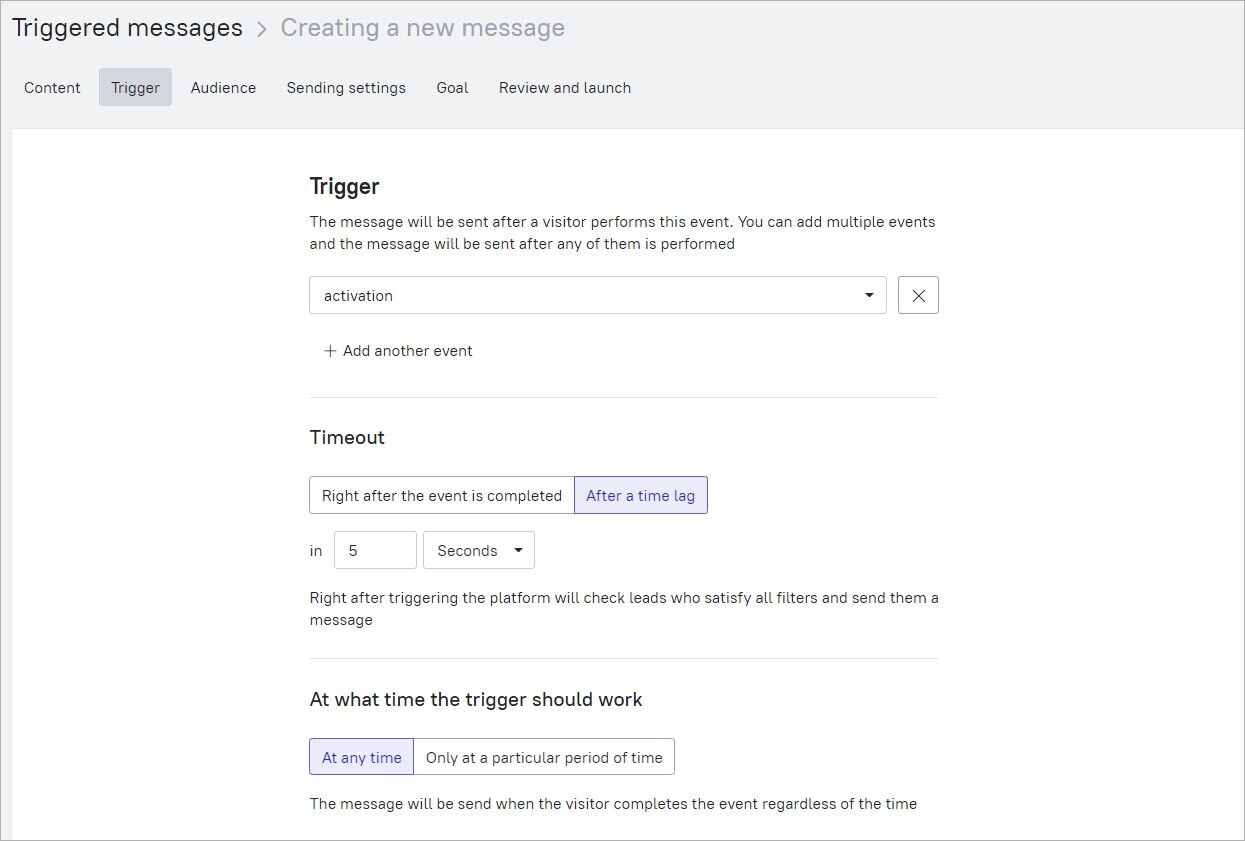Click the Creating a new message breadcrumb

point(423,27)
